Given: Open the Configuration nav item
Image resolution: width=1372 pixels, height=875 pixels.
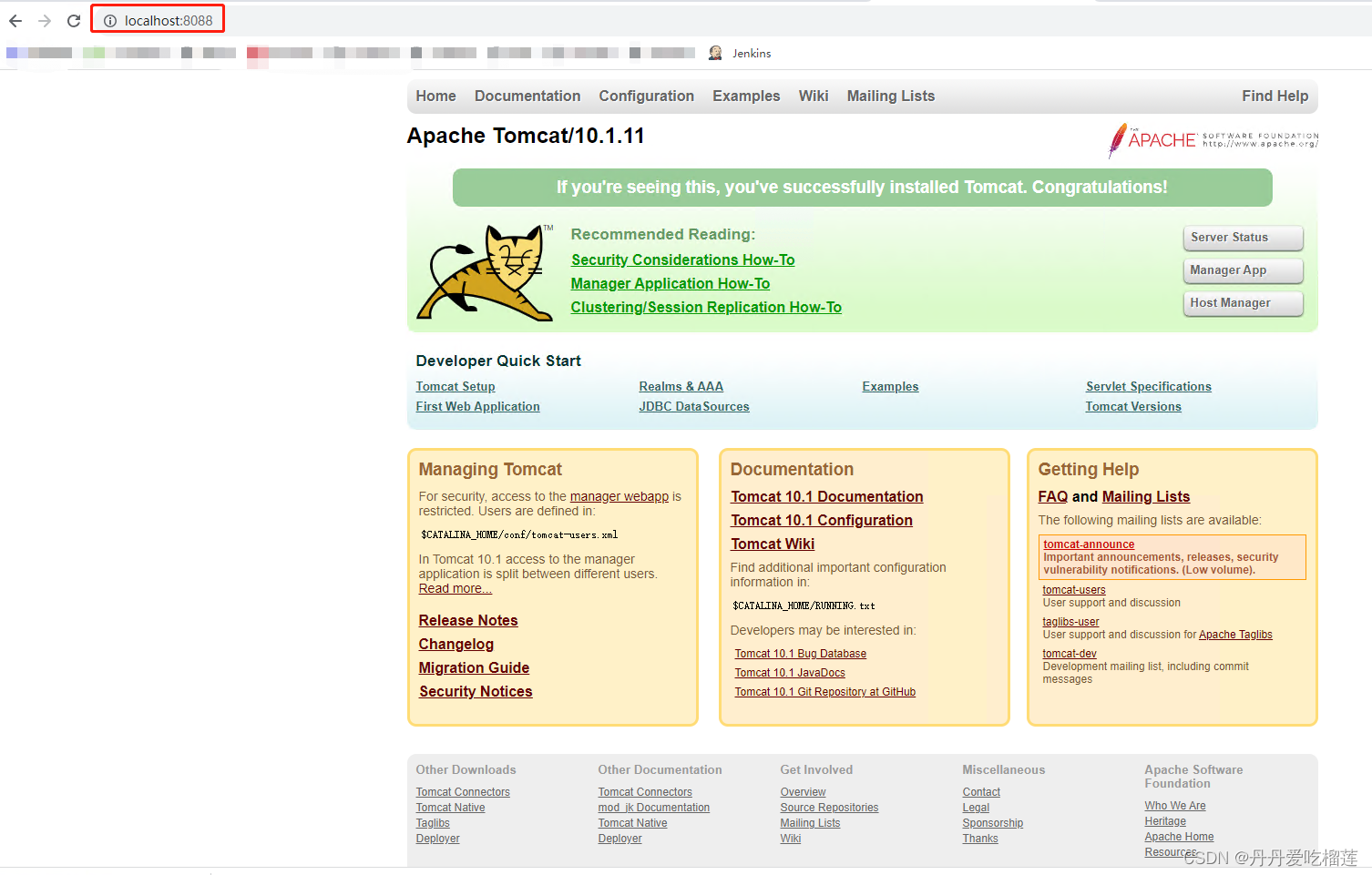Looking at the screenshot, I should [x=646, y=96].
